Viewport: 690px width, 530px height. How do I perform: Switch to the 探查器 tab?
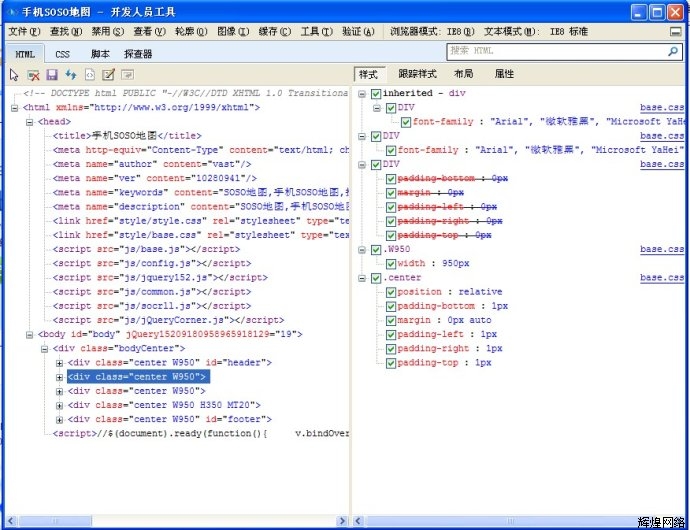[x=138, y=54]
